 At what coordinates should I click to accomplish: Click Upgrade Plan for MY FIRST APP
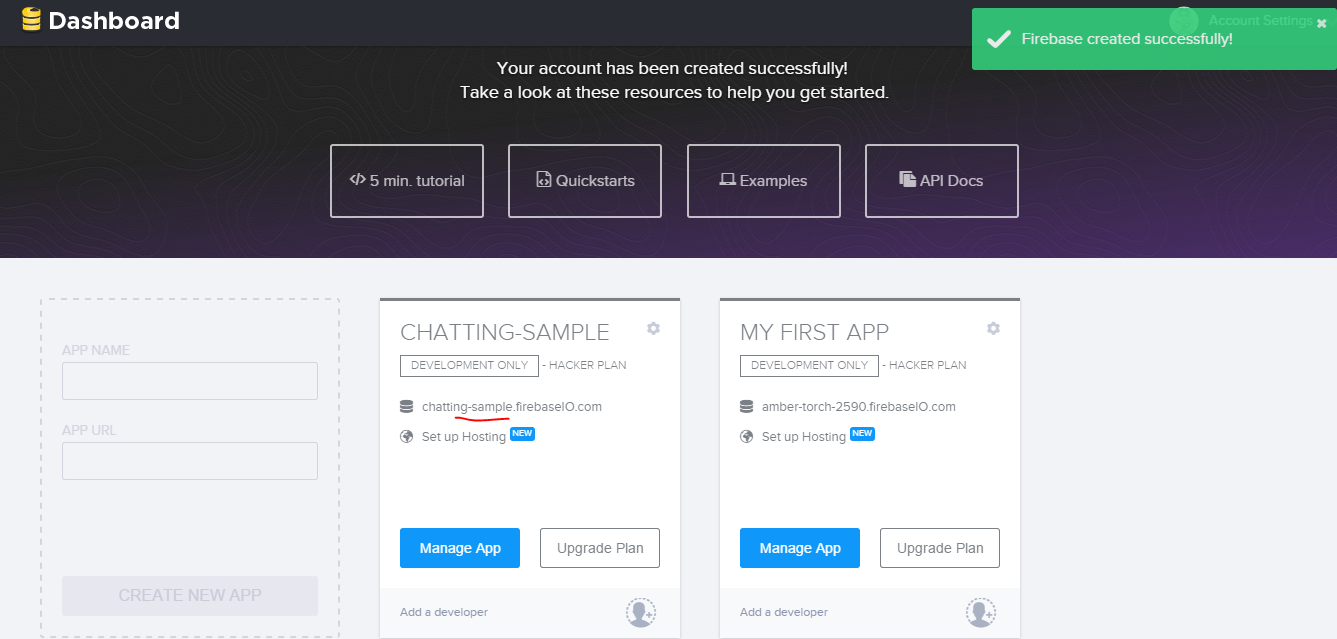940,548
